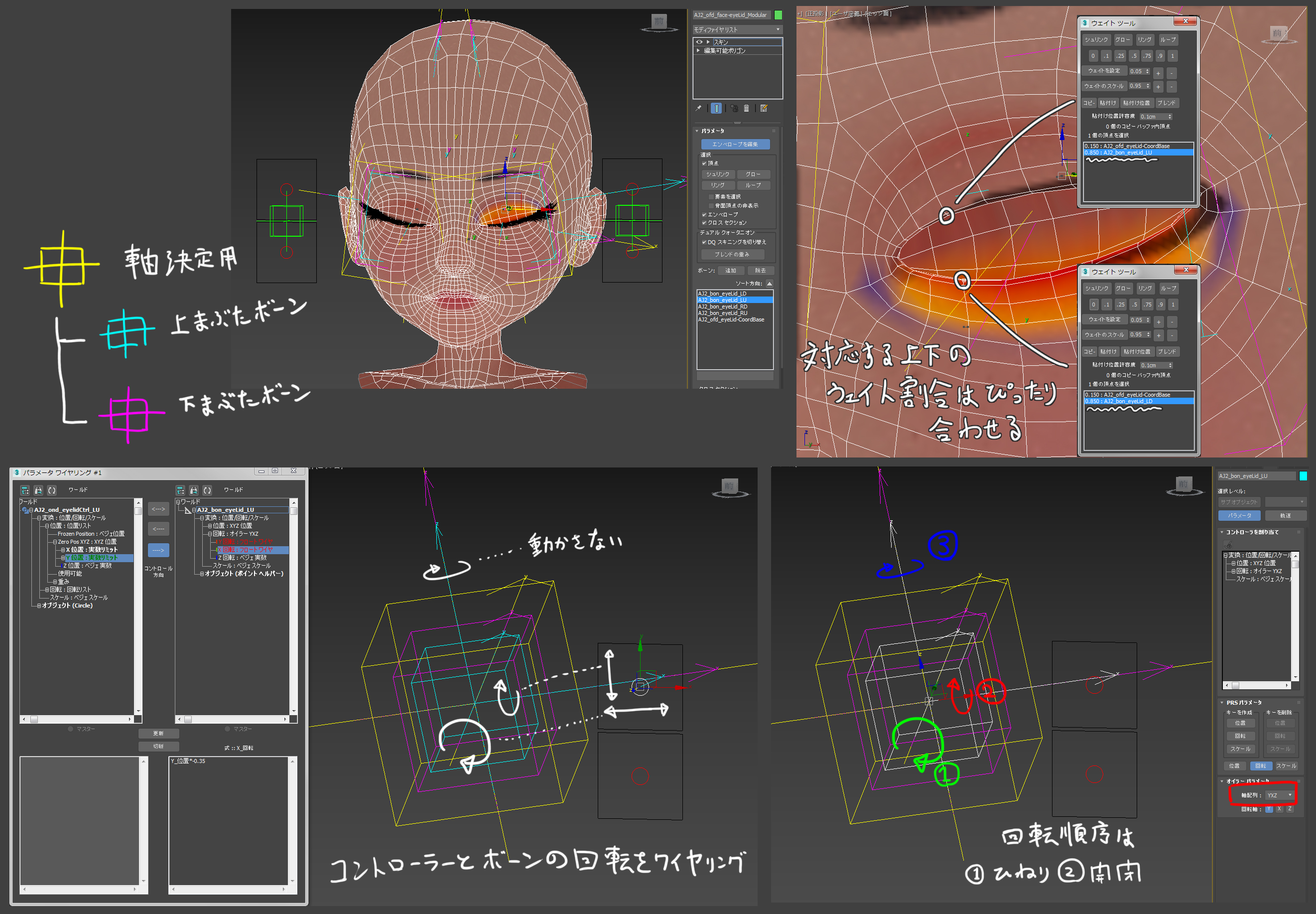
Task: Click the eye icon next to the スキン modifier
Action: [x=699, y=42]
